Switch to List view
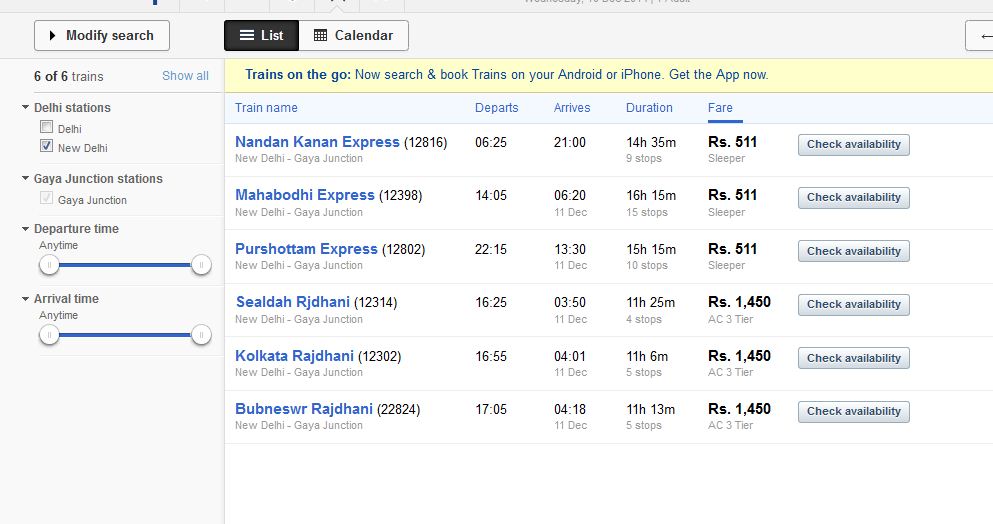 (x=261, y=36)
